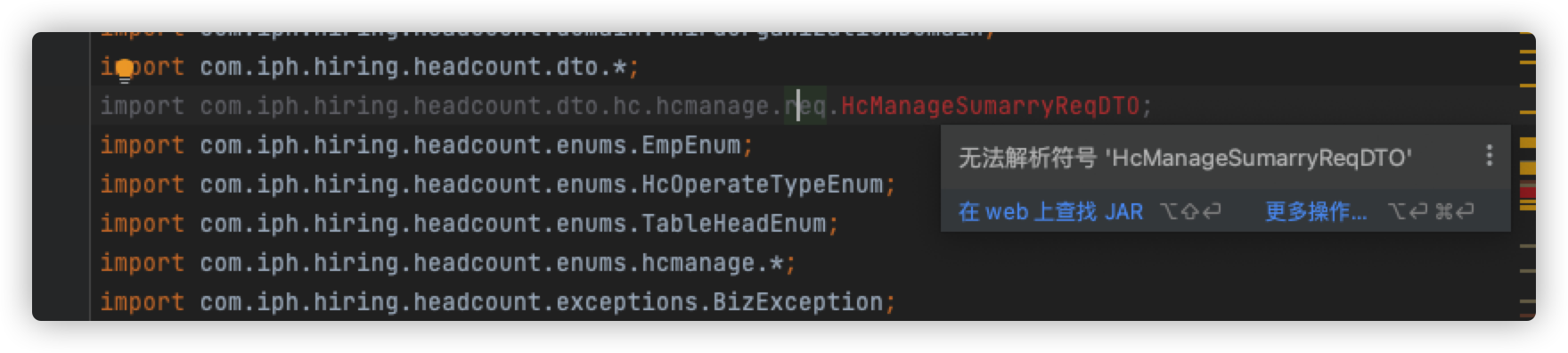1568x353 pixels.
Task: Click the yellow lightbulb quick-fix icon
Action: click(125, 70)
